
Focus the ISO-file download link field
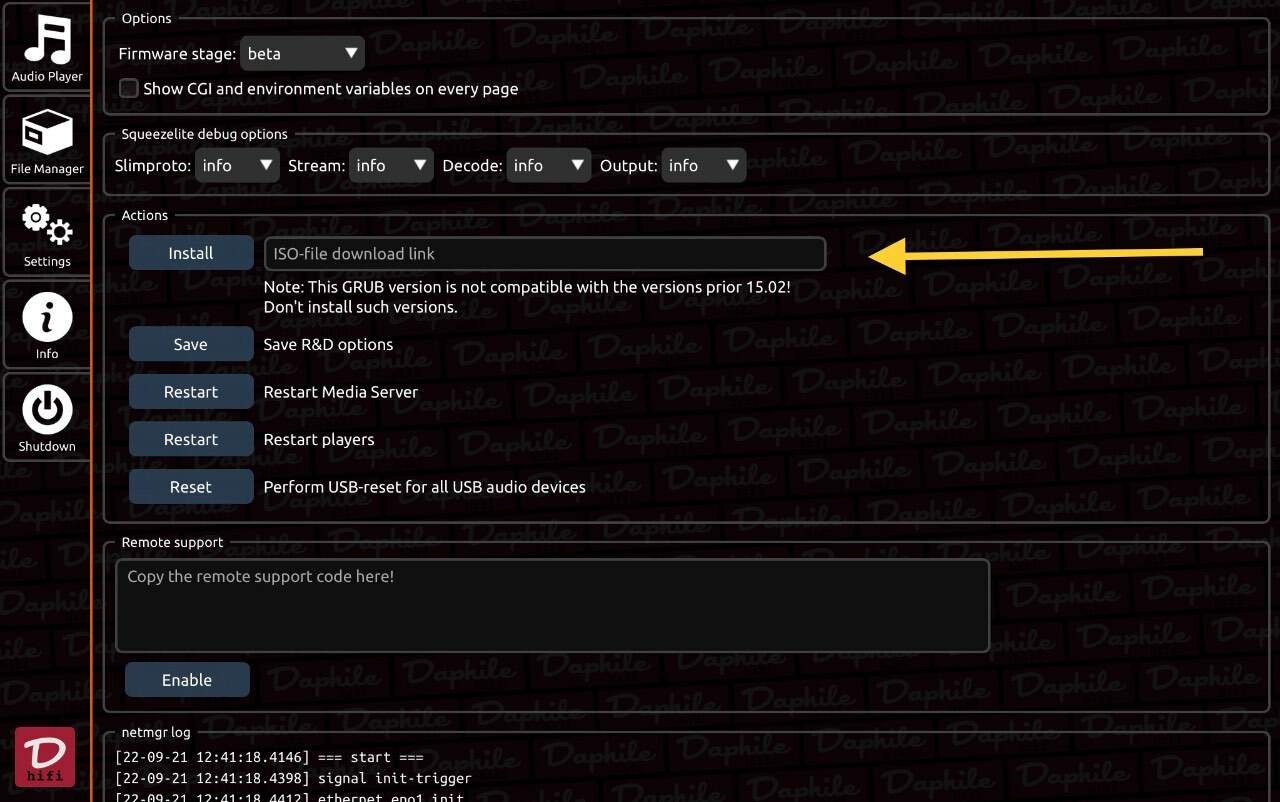click(x=545, y=253)
